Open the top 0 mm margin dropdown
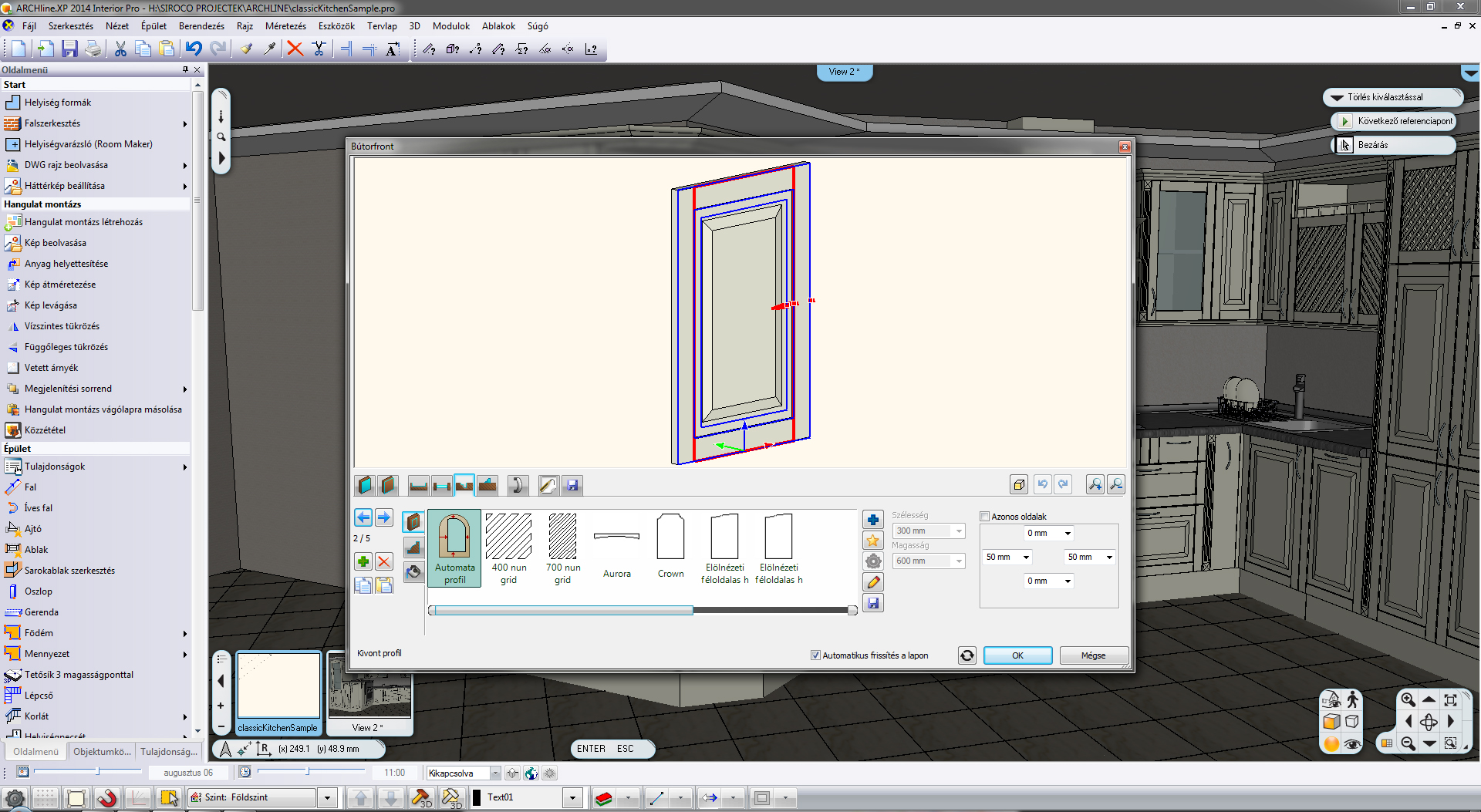This screenshot has width=1481, height=812. (x=1068, y=534)
